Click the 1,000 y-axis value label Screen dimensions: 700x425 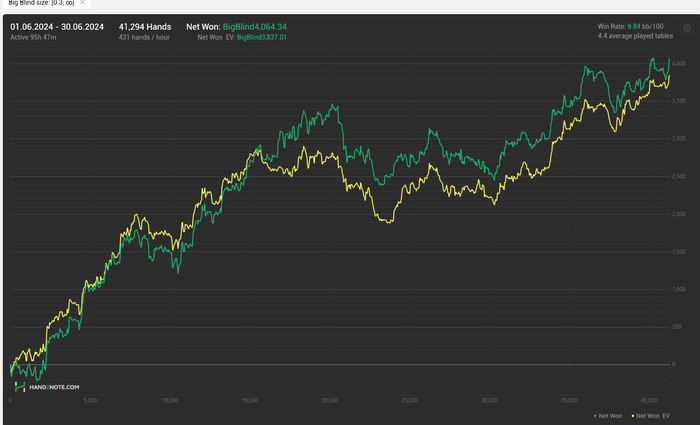(679, 289)
